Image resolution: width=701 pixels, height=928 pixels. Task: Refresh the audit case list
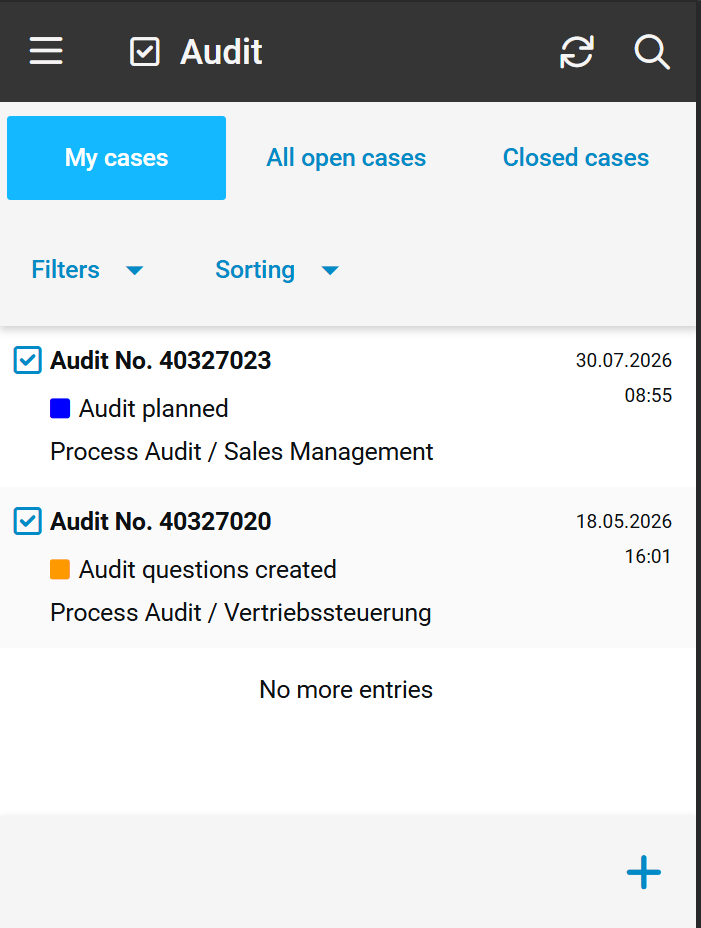(x=576, y=51)
